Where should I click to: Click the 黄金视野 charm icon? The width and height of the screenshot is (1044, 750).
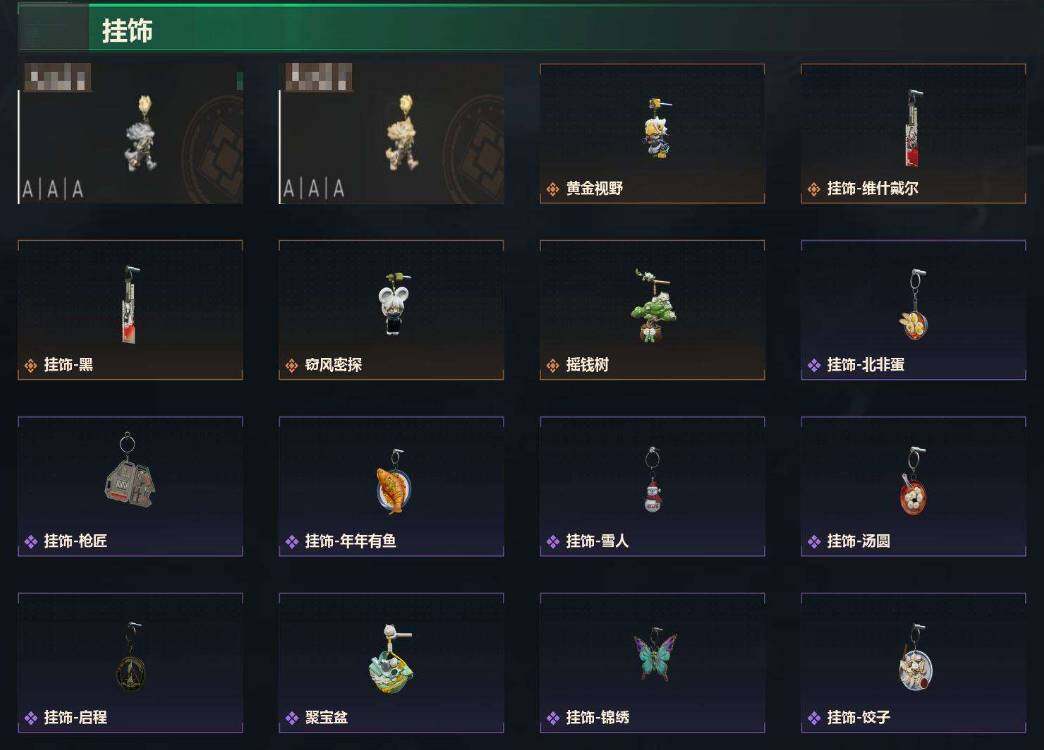[658, 128]
